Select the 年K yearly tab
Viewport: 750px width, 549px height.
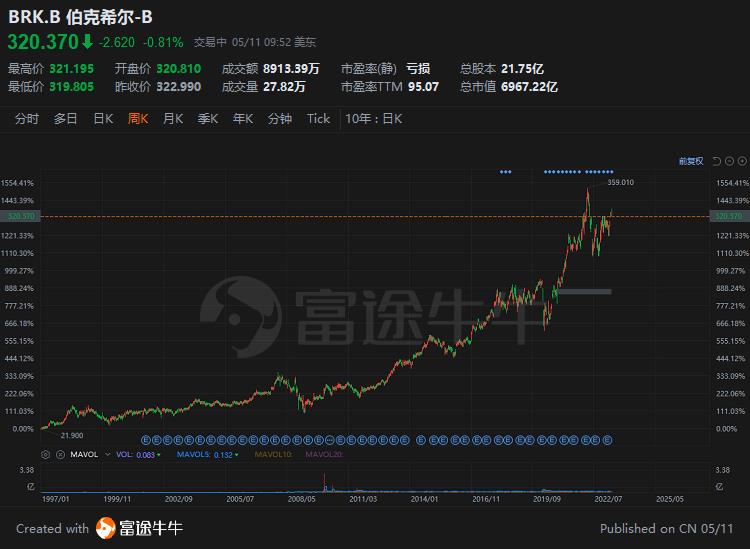[x=243, y=119]
